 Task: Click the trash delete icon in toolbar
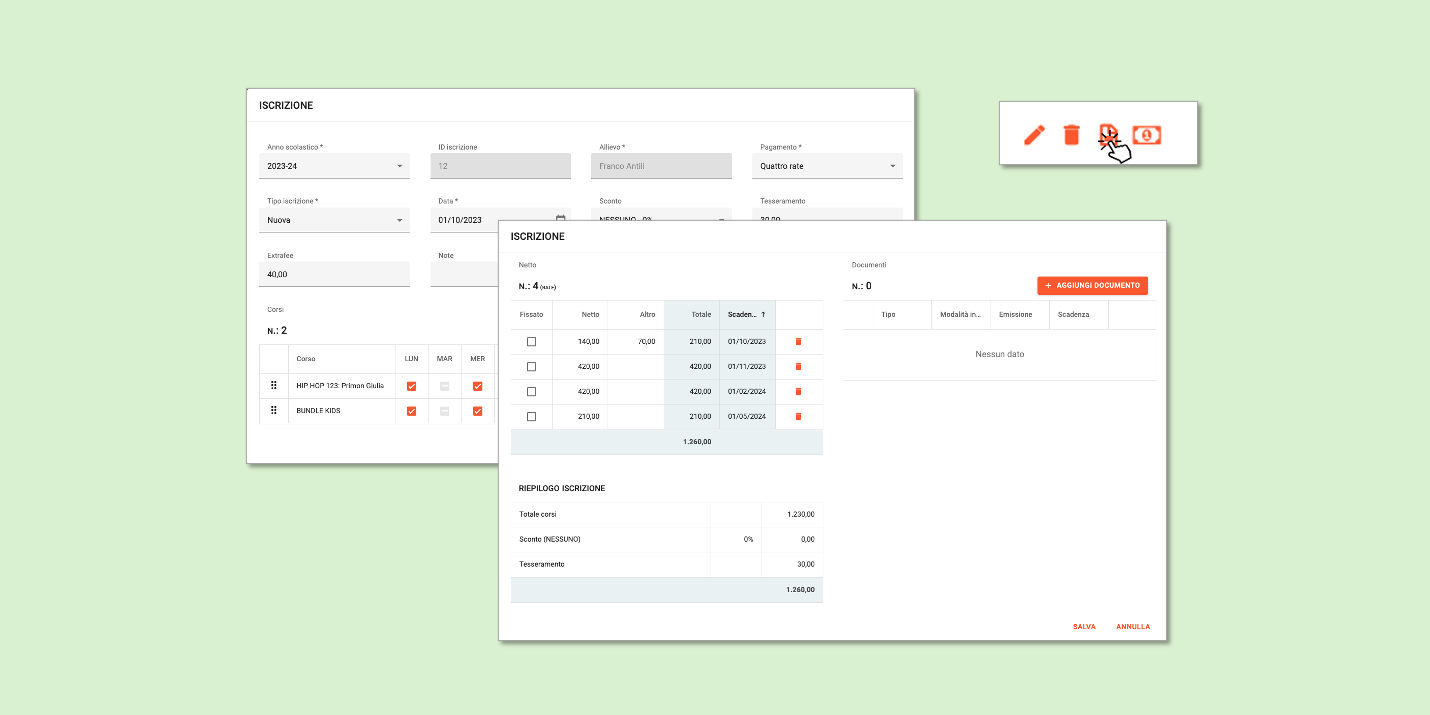coord(1071,135)
